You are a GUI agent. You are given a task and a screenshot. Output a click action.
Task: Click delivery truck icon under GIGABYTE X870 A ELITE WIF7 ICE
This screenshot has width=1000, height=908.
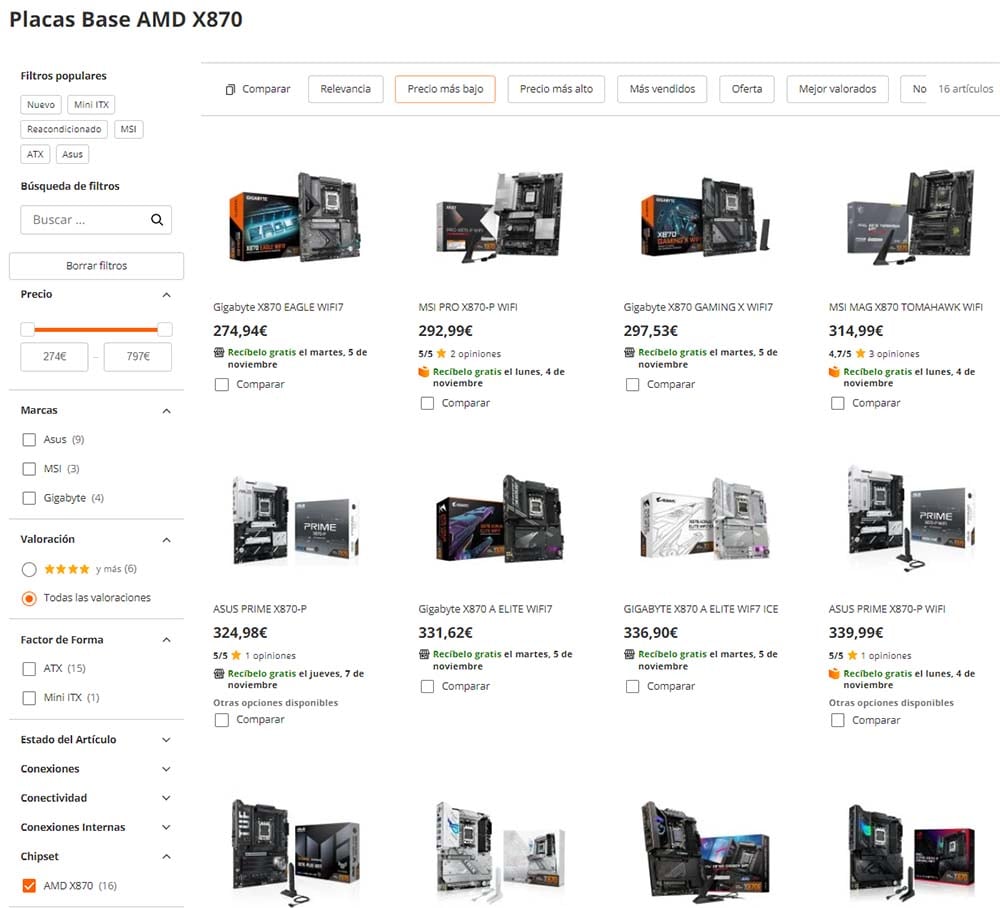pyautogui.click(x=629, y=654)
